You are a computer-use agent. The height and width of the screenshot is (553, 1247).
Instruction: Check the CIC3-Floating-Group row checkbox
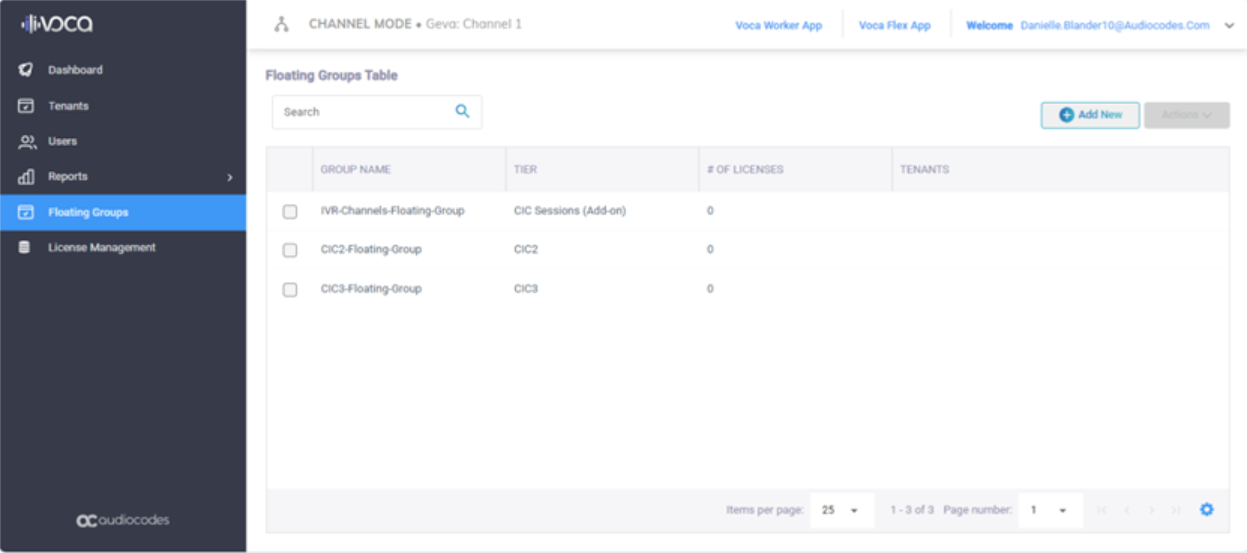(290, 289)
